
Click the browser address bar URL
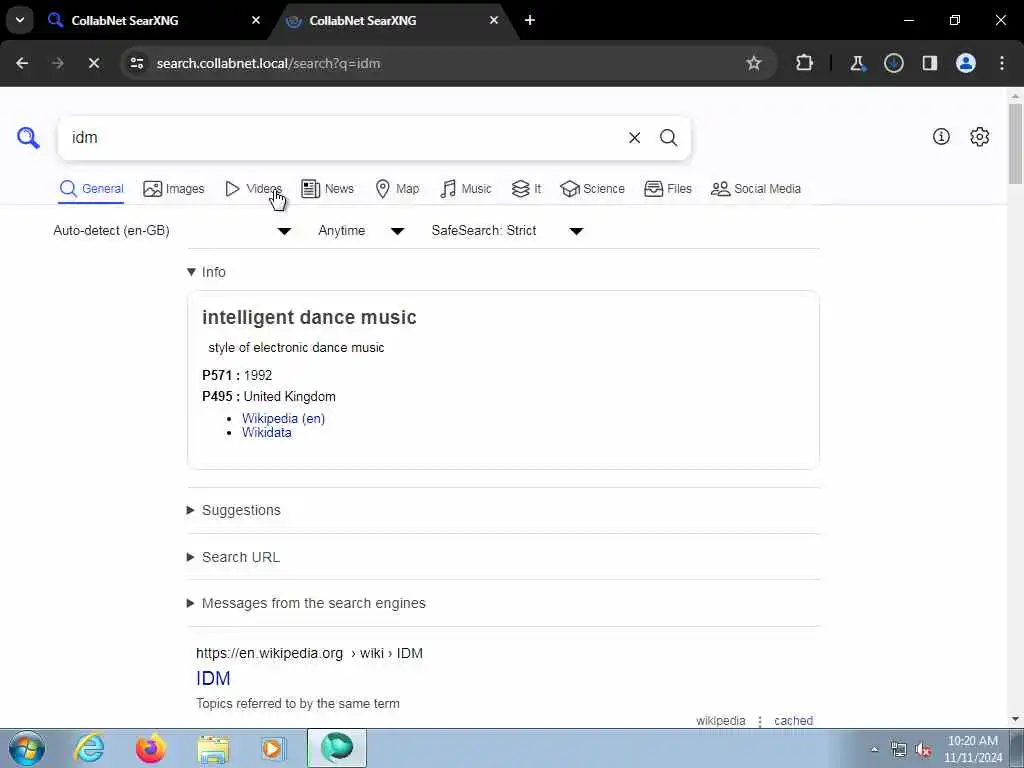(268, 63)
